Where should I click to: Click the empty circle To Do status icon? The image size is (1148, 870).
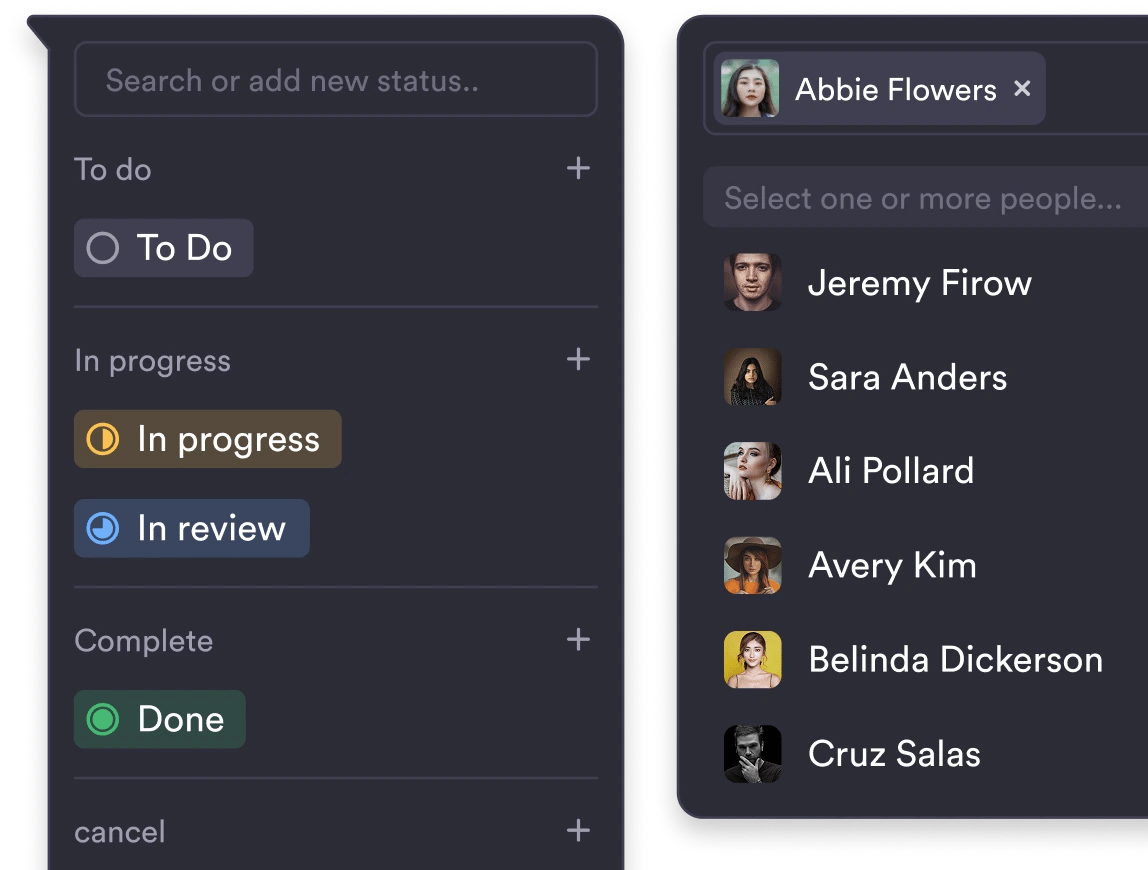(x=103, y=248)
